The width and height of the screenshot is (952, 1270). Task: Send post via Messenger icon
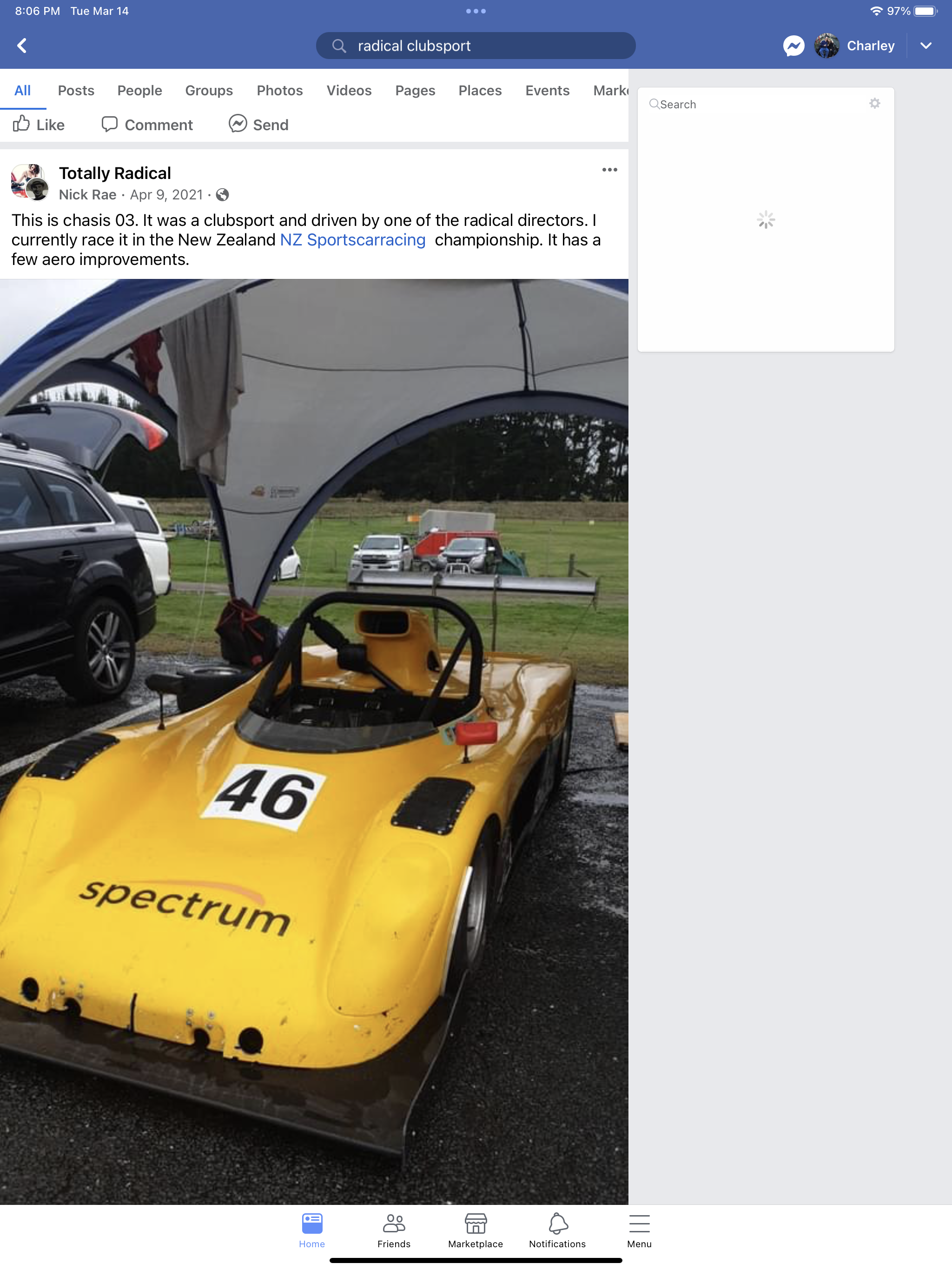point(238,124)
